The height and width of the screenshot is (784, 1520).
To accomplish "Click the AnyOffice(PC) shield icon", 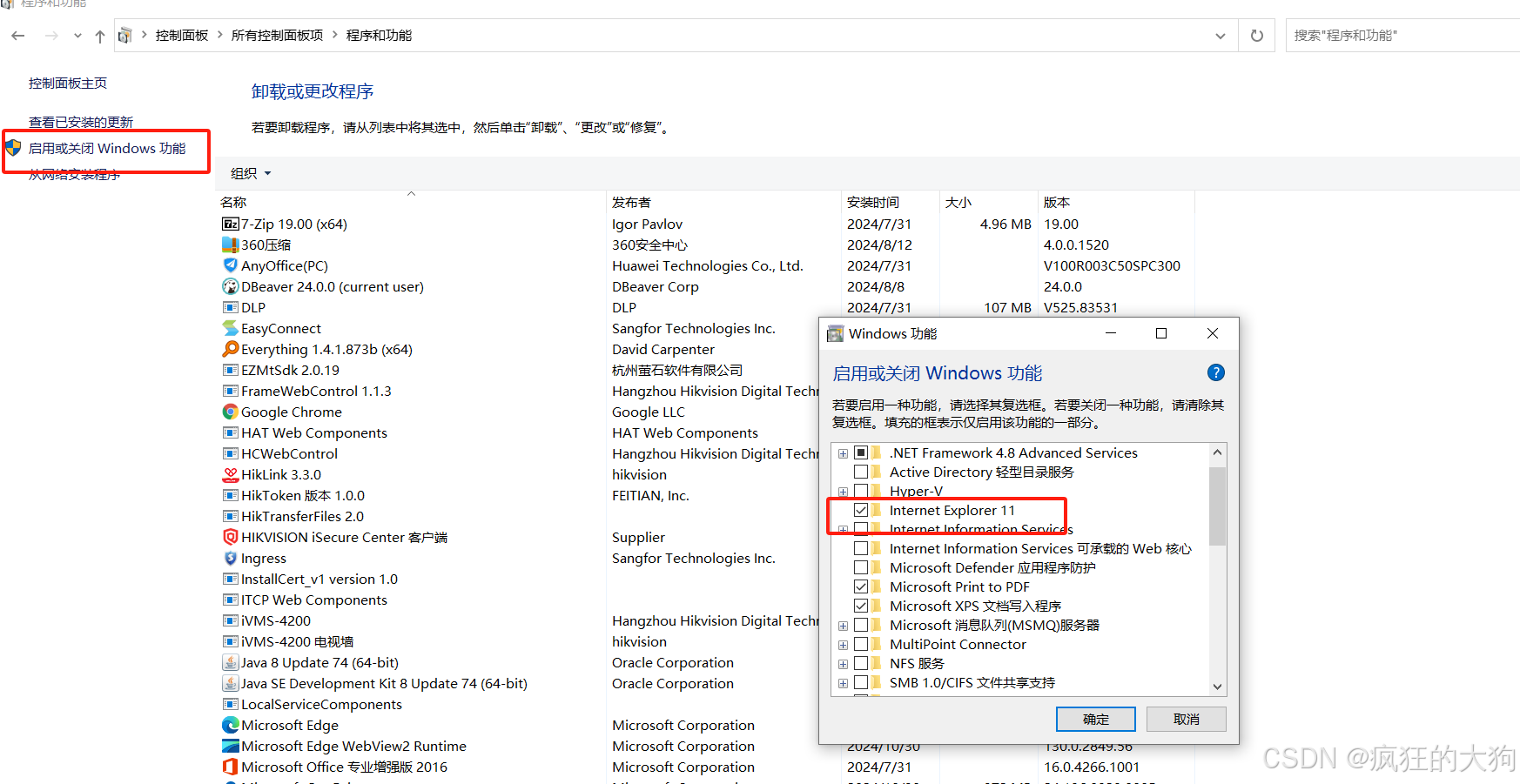I will point(230,265).
